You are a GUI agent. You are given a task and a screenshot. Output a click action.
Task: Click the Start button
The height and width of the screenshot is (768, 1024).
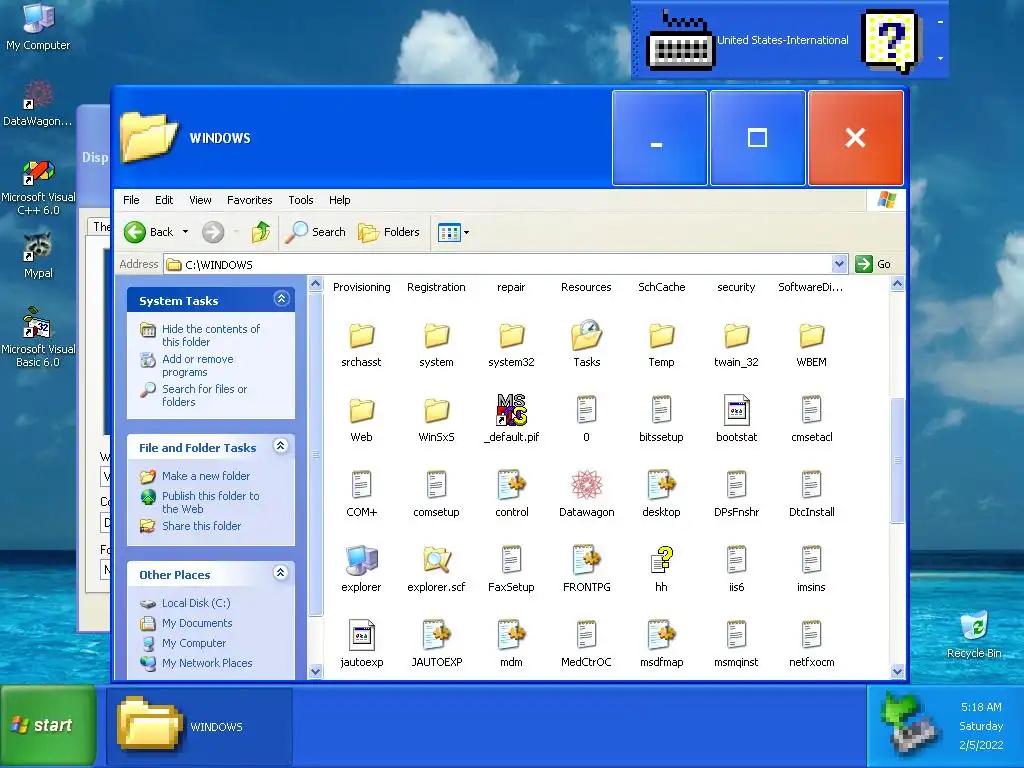tap(48, 725)
